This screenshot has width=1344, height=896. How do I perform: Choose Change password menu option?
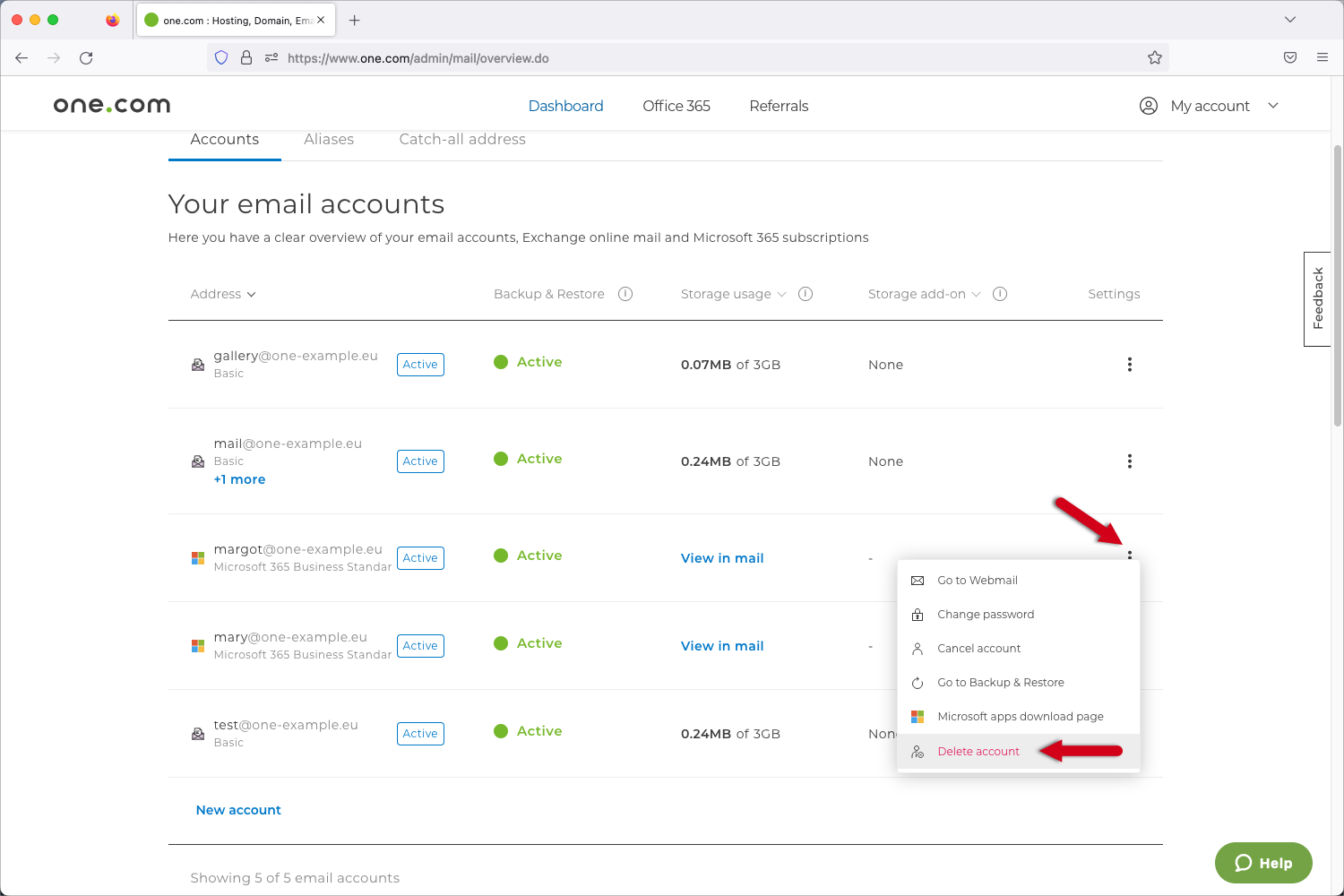(985, 615)
